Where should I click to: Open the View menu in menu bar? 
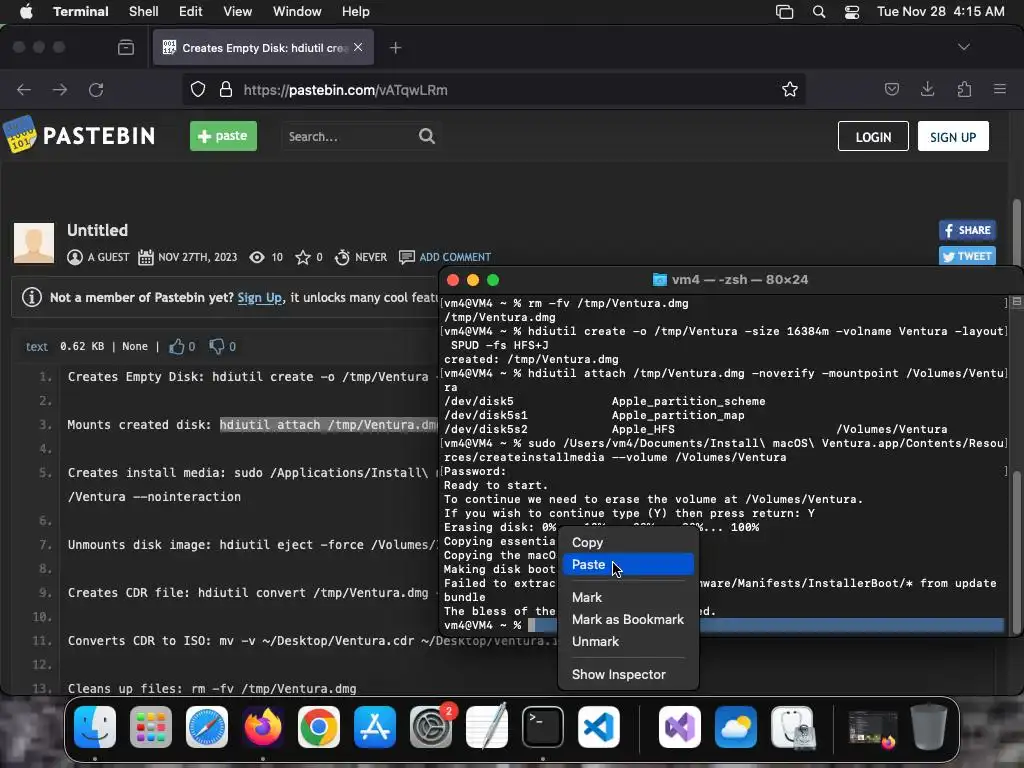[238, 12]
